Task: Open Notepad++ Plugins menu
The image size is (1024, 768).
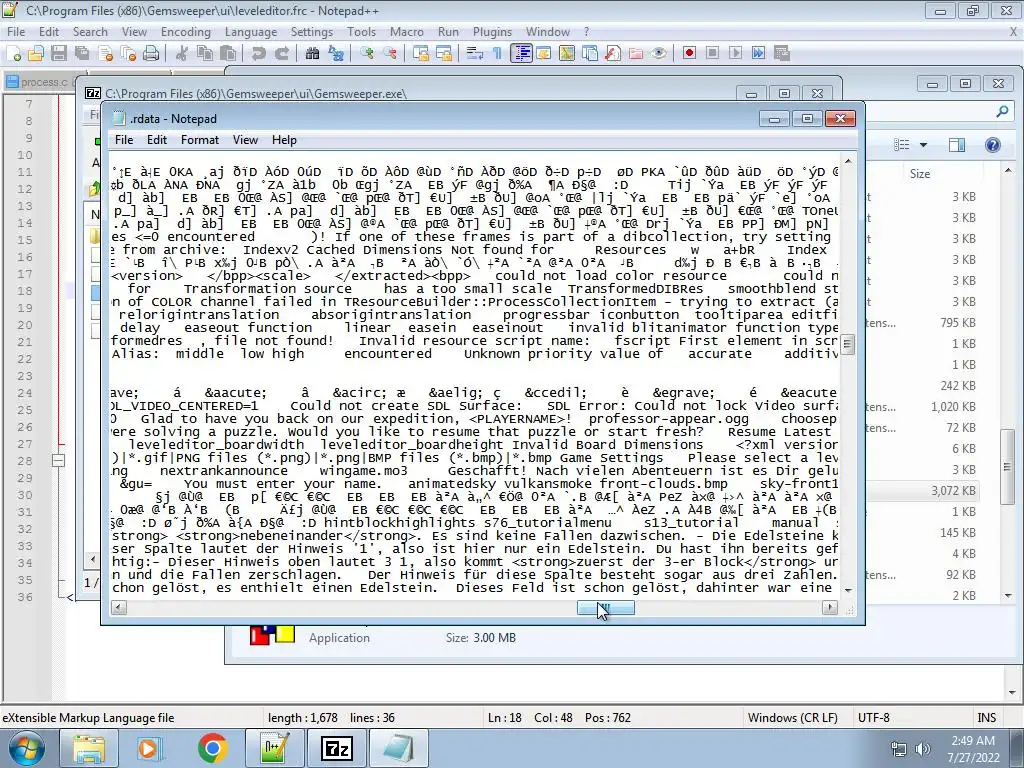Action: [492, 32]
